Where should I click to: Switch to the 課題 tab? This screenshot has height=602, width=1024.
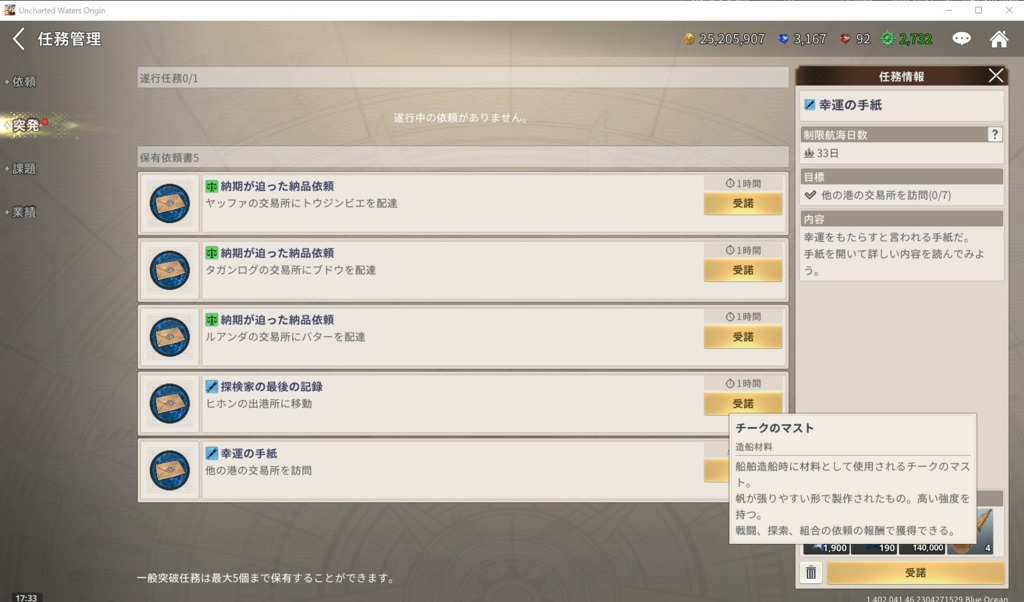pyautogui.click(x=24, y=168)
